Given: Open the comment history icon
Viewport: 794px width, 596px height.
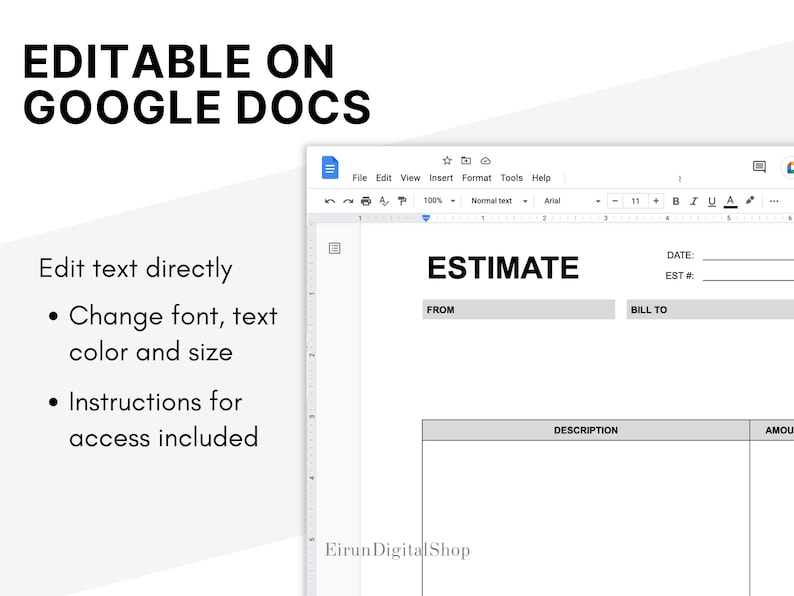Looking at the screenshot, I should coord(759,167).
